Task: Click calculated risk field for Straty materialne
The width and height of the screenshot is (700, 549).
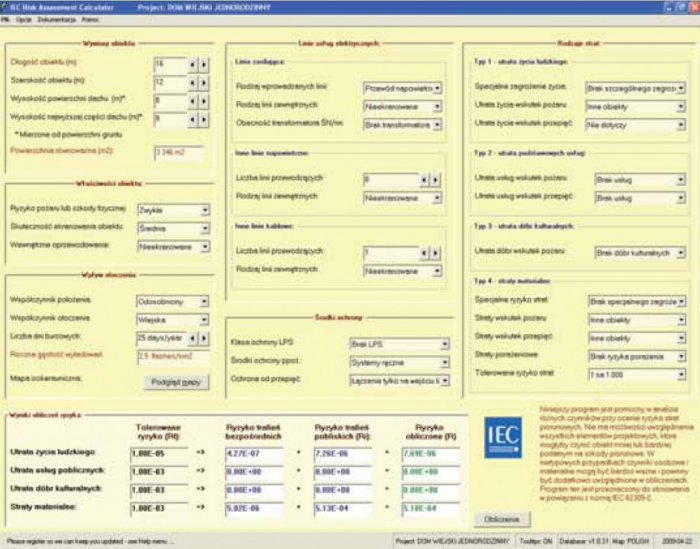Action: [x=431, y=509]
